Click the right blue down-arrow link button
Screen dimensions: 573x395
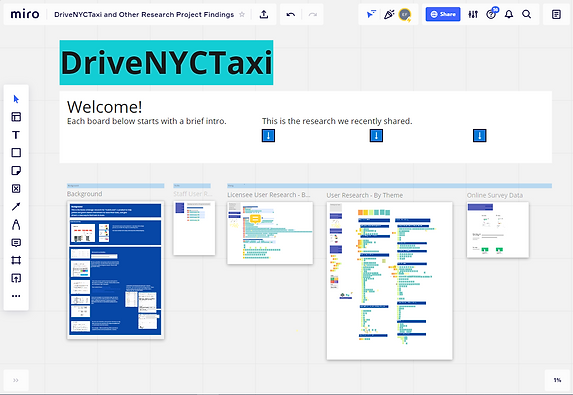(479, 136)
